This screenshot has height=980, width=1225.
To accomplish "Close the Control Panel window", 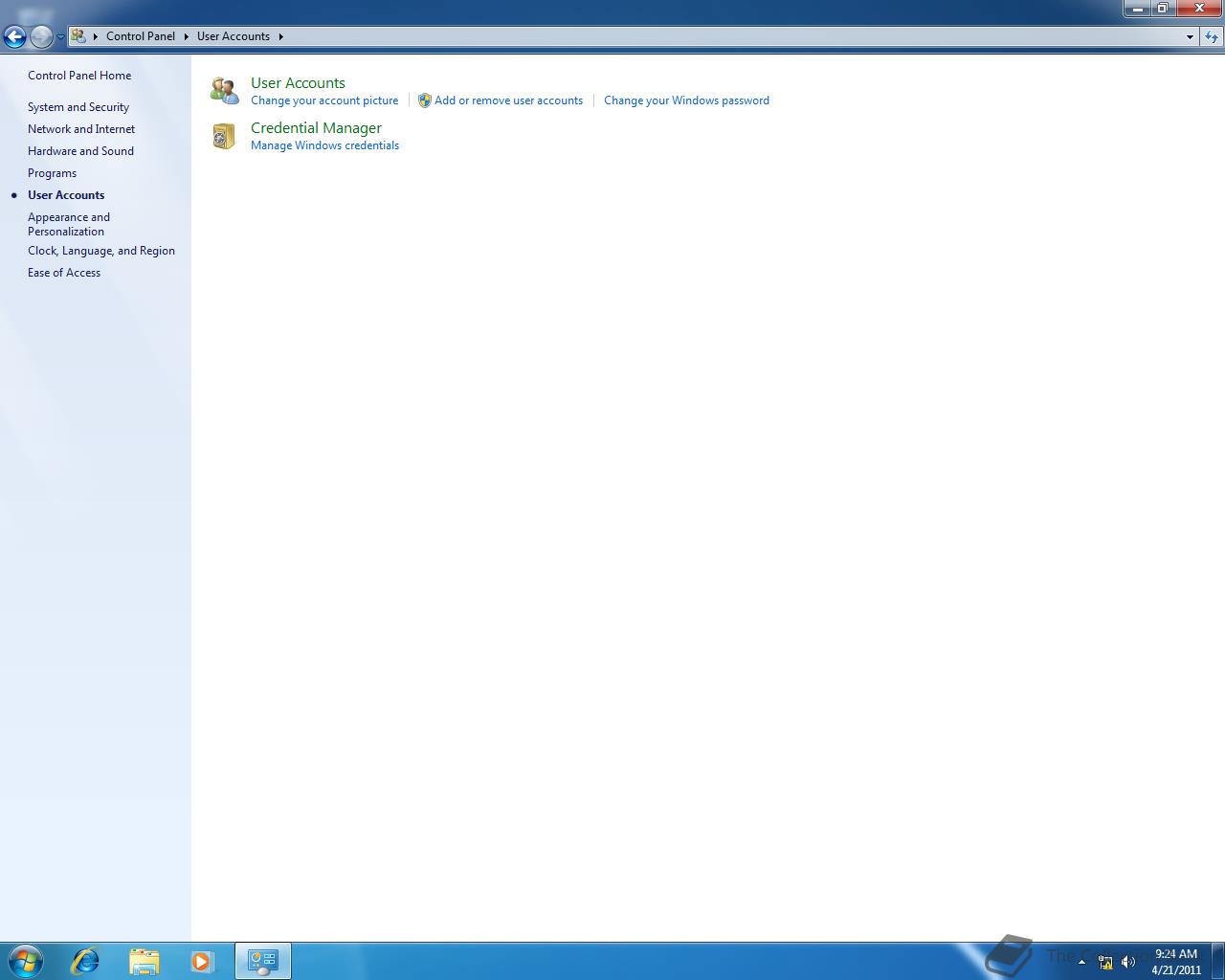I will pos(1198,9).
